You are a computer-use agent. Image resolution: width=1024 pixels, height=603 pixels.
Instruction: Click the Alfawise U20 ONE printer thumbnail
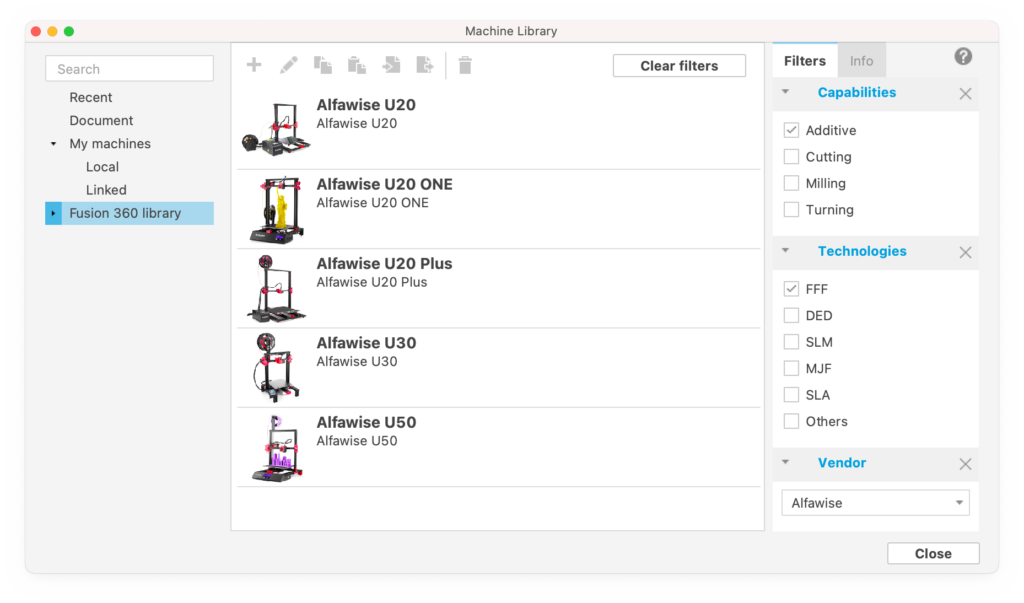[x=276, y=209]
